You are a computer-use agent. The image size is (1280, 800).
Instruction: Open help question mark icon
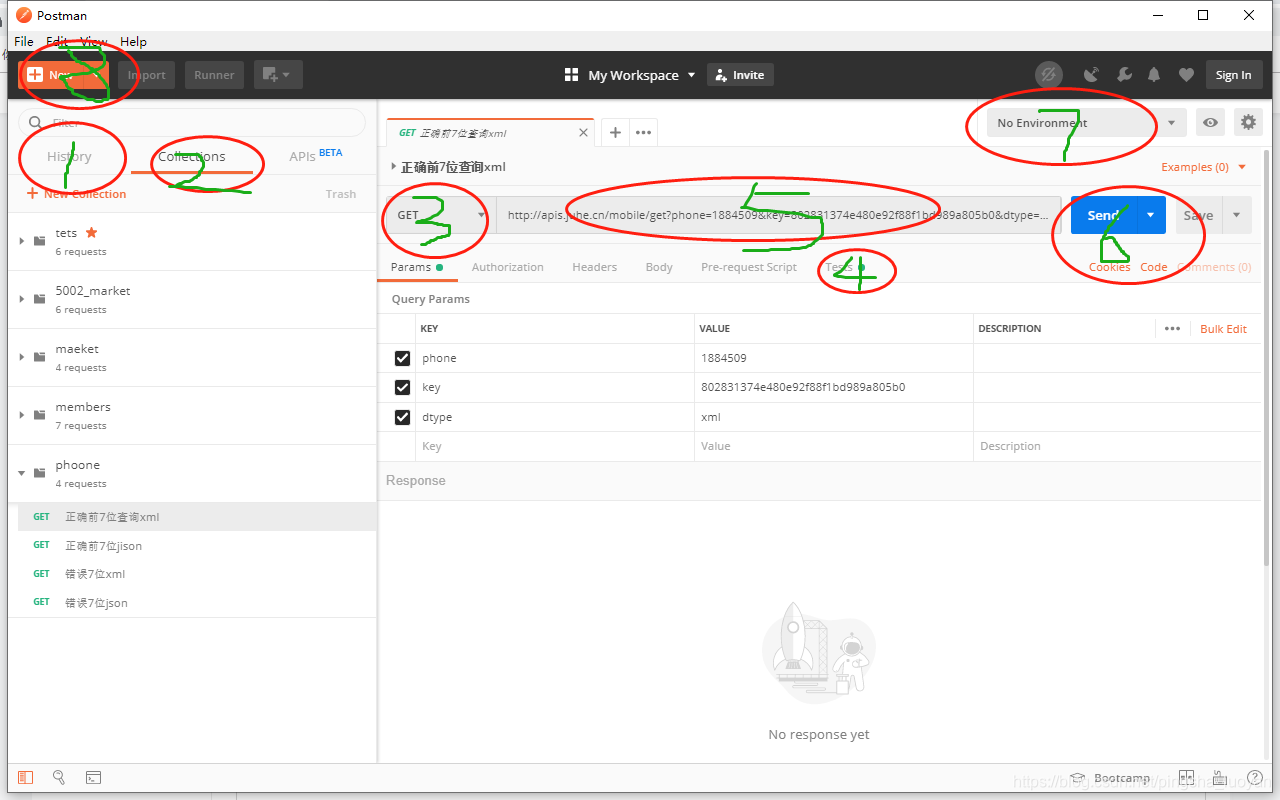1255,778
